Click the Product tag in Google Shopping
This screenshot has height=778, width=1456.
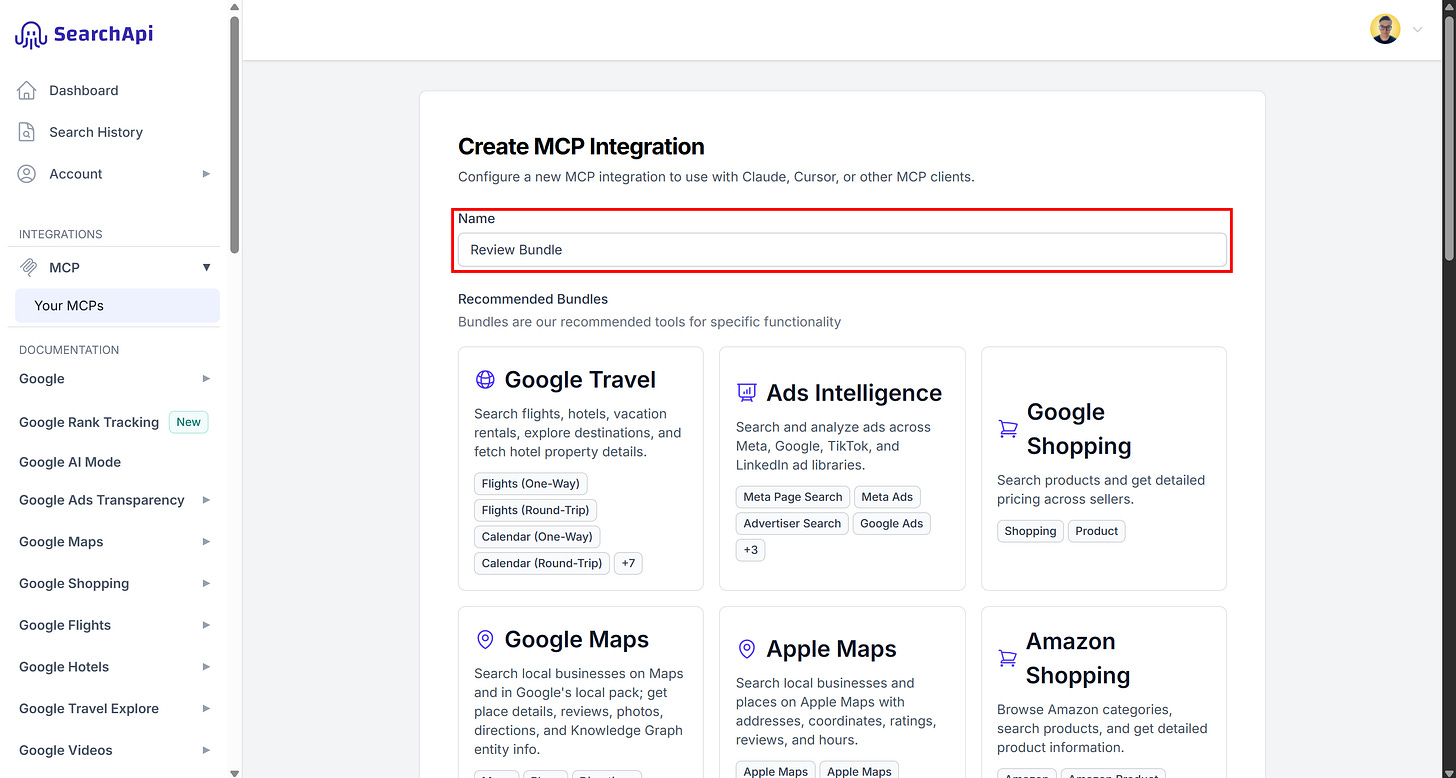1097,531
